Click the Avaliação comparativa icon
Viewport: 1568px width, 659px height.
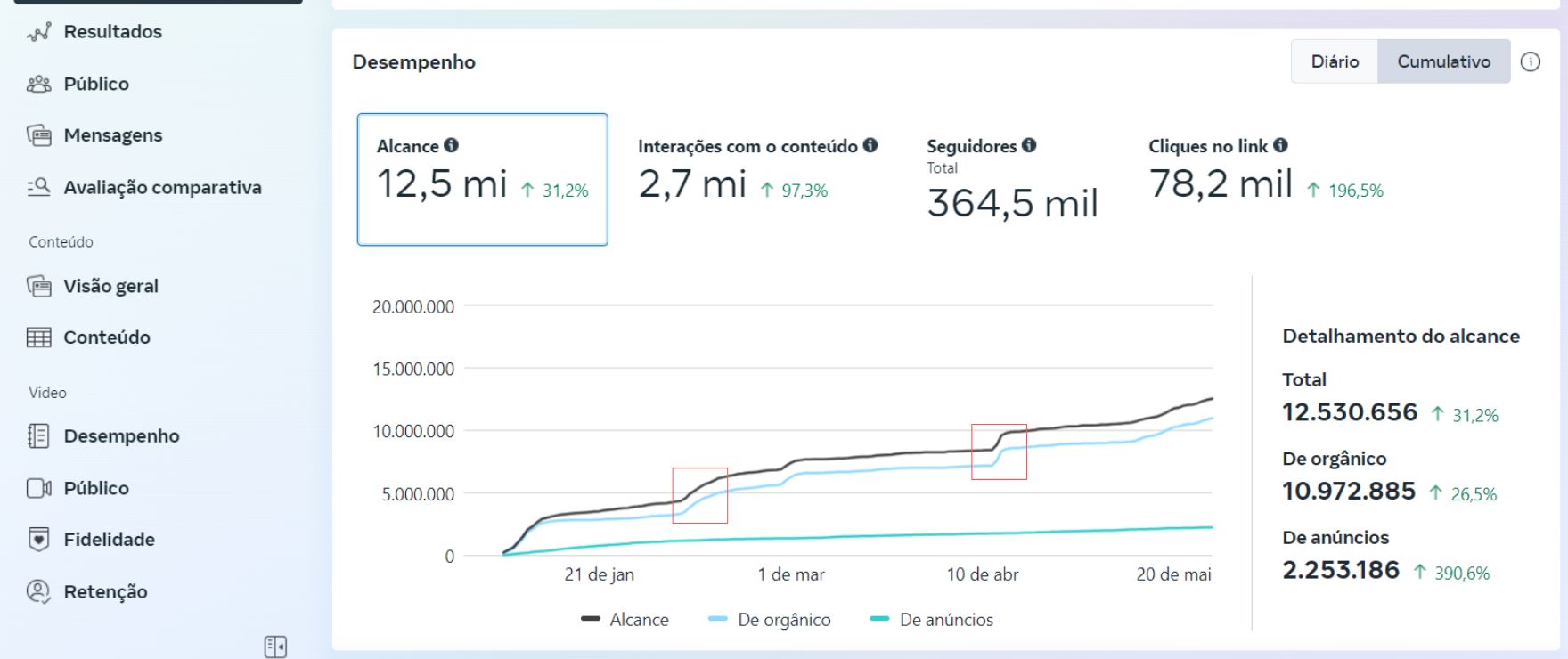tap(38, 188)
